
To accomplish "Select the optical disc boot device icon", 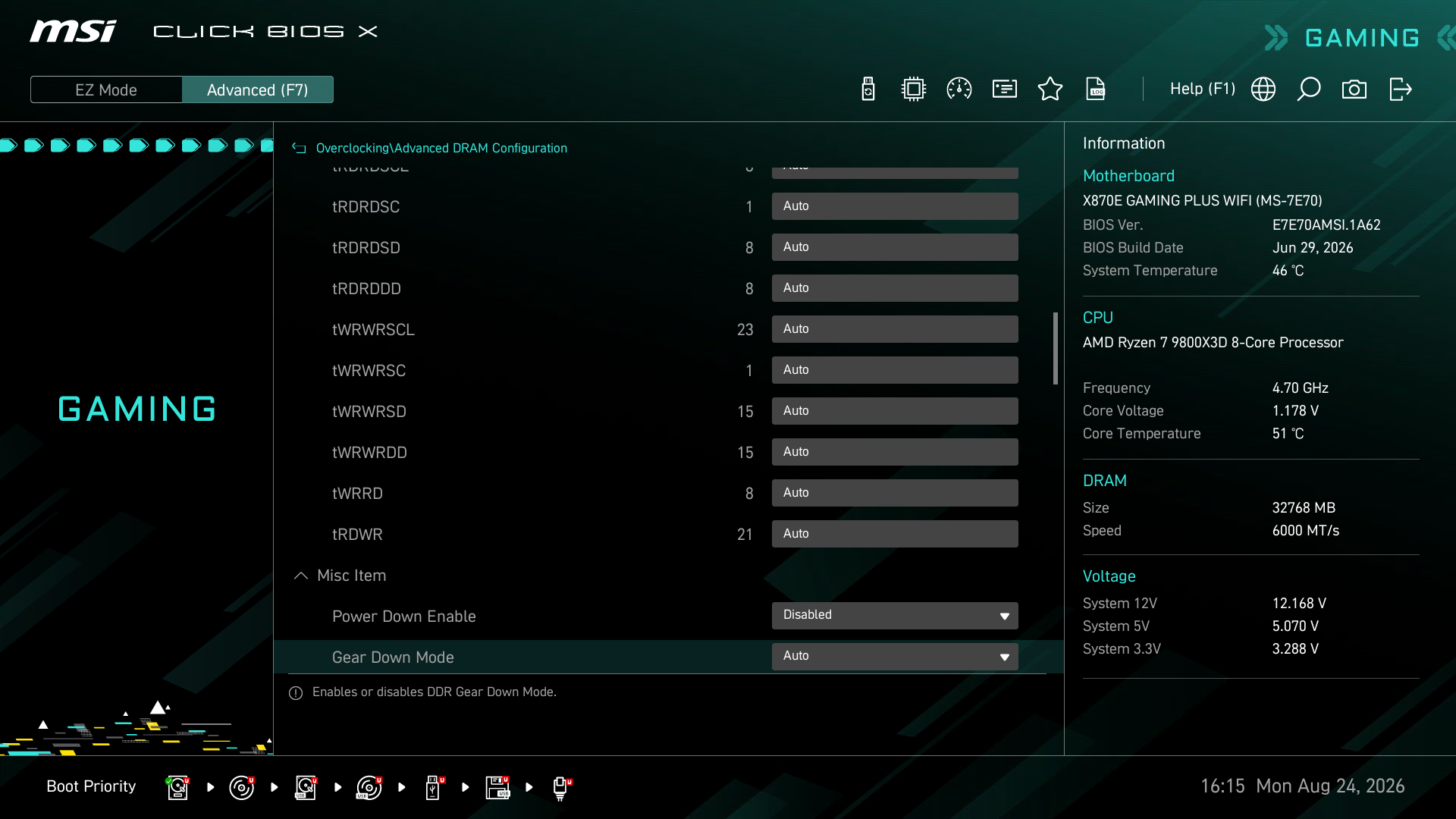I will (x=241, y=787).
